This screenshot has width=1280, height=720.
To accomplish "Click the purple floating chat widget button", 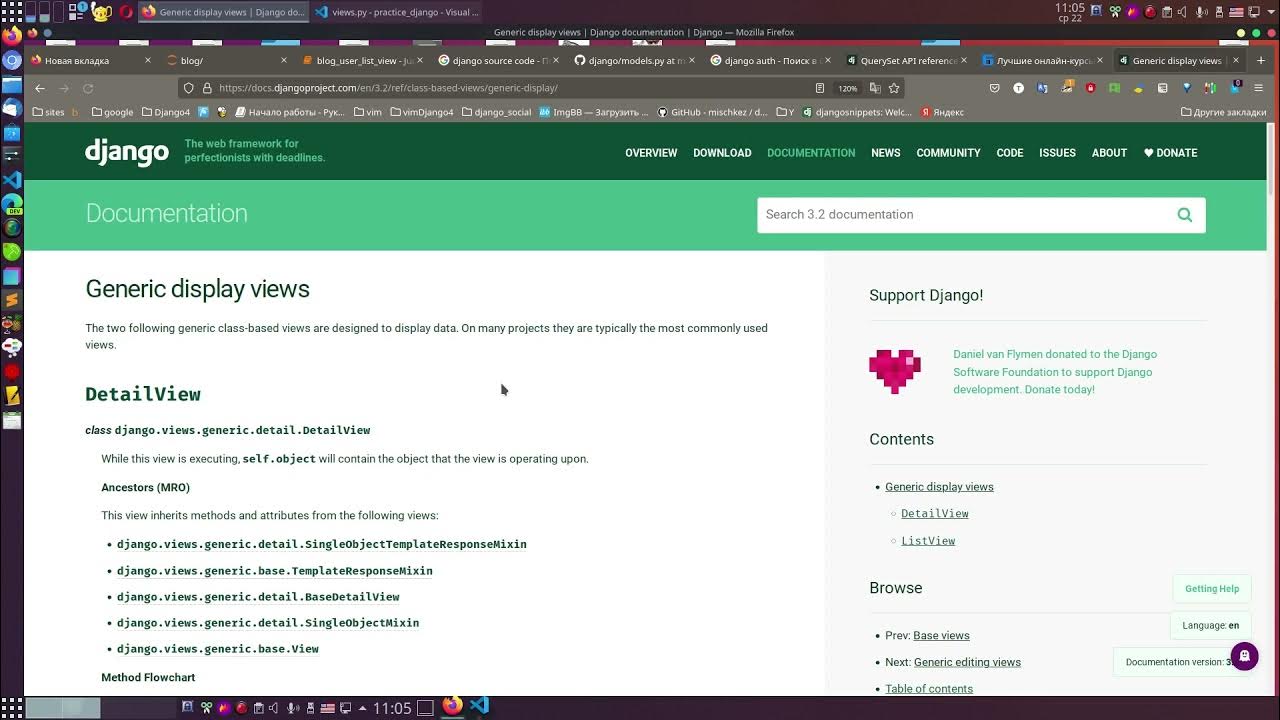I will (x=1244, y=656).
